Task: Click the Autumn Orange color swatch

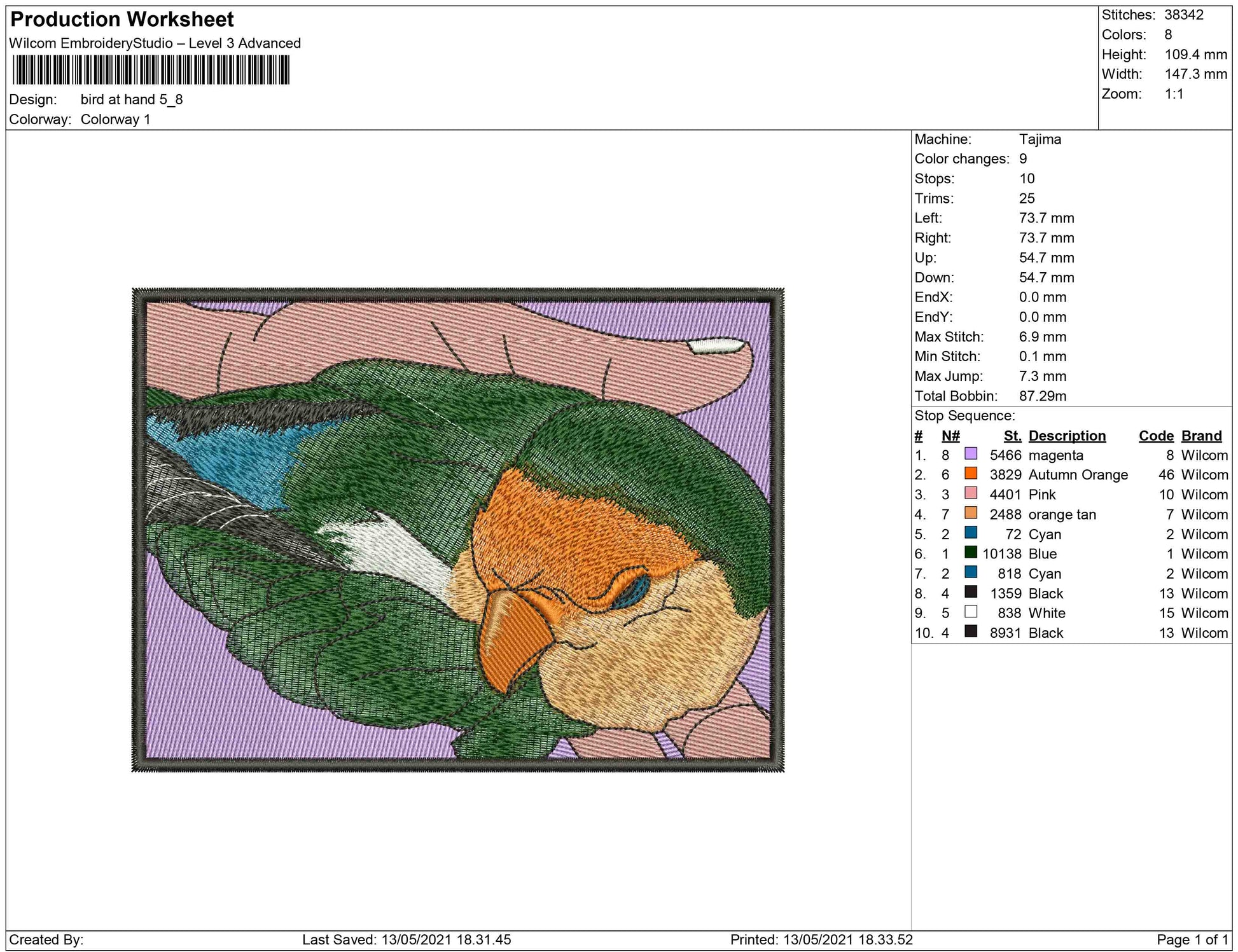Action: [971, 474]
